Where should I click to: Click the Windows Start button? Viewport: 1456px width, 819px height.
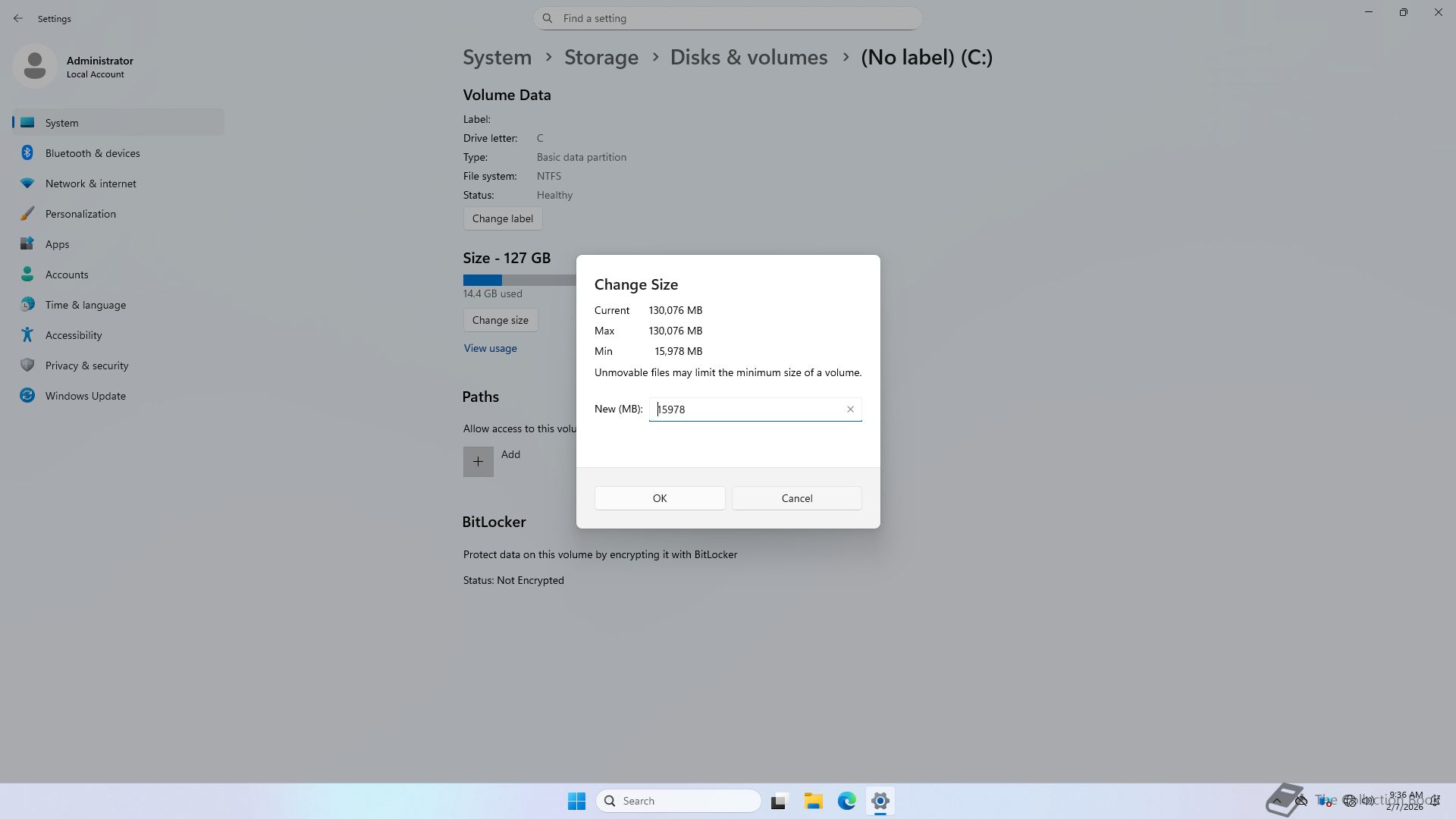click(x=576, y=801)
